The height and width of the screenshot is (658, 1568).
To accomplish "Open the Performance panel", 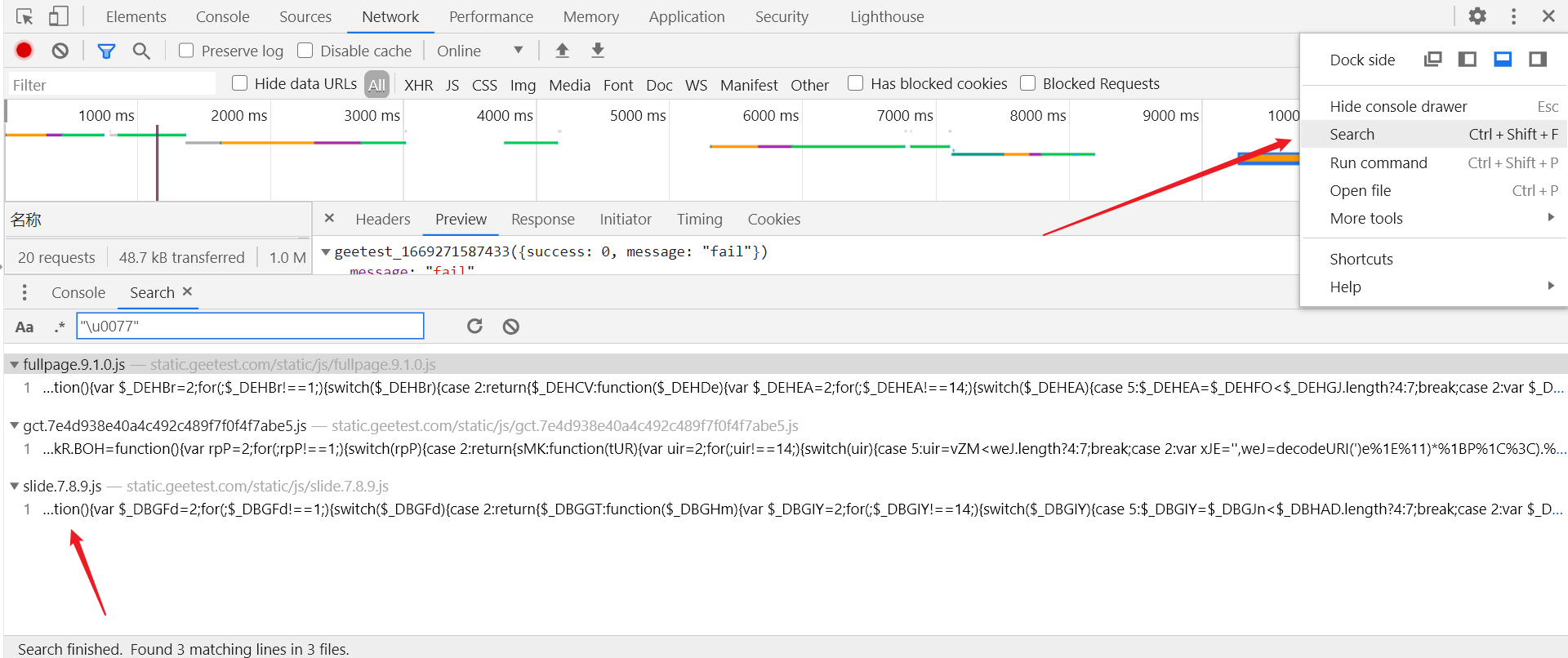I will click(x=491, y=16).
